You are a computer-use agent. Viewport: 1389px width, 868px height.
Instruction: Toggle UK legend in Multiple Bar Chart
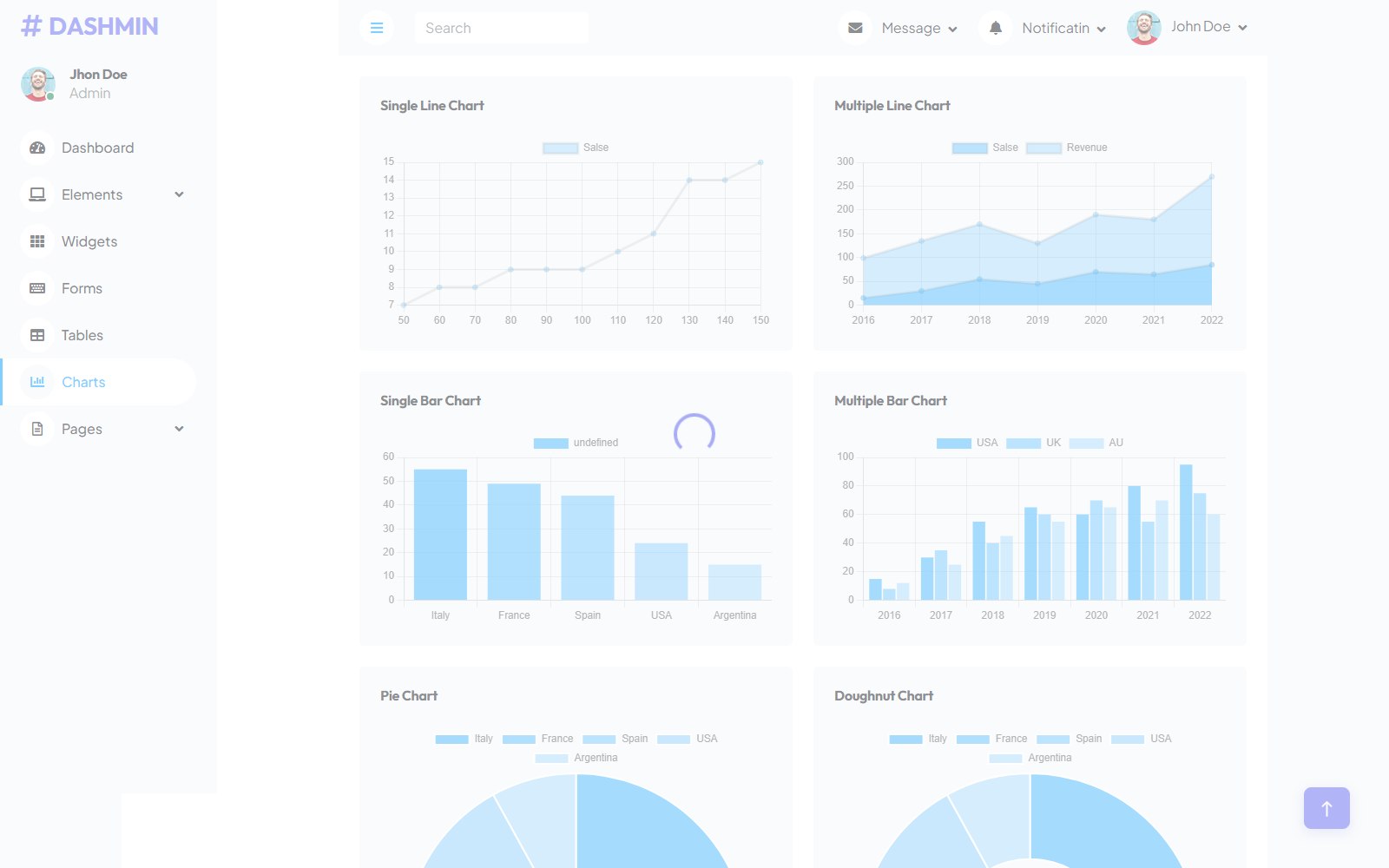coord(1034,443)
